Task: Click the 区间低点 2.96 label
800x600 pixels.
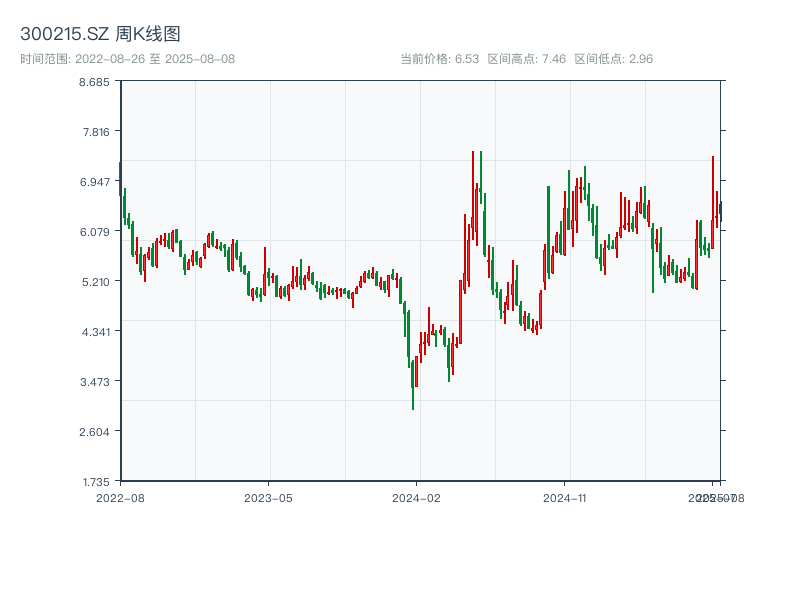Action: click(613, 59)
